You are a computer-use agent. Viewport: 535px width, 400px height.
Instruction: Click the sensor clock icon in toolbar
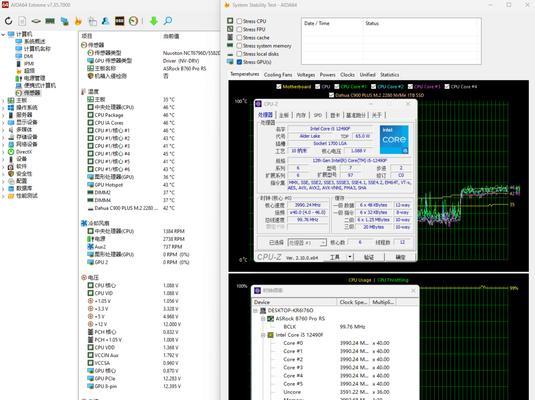pos(133,21)
